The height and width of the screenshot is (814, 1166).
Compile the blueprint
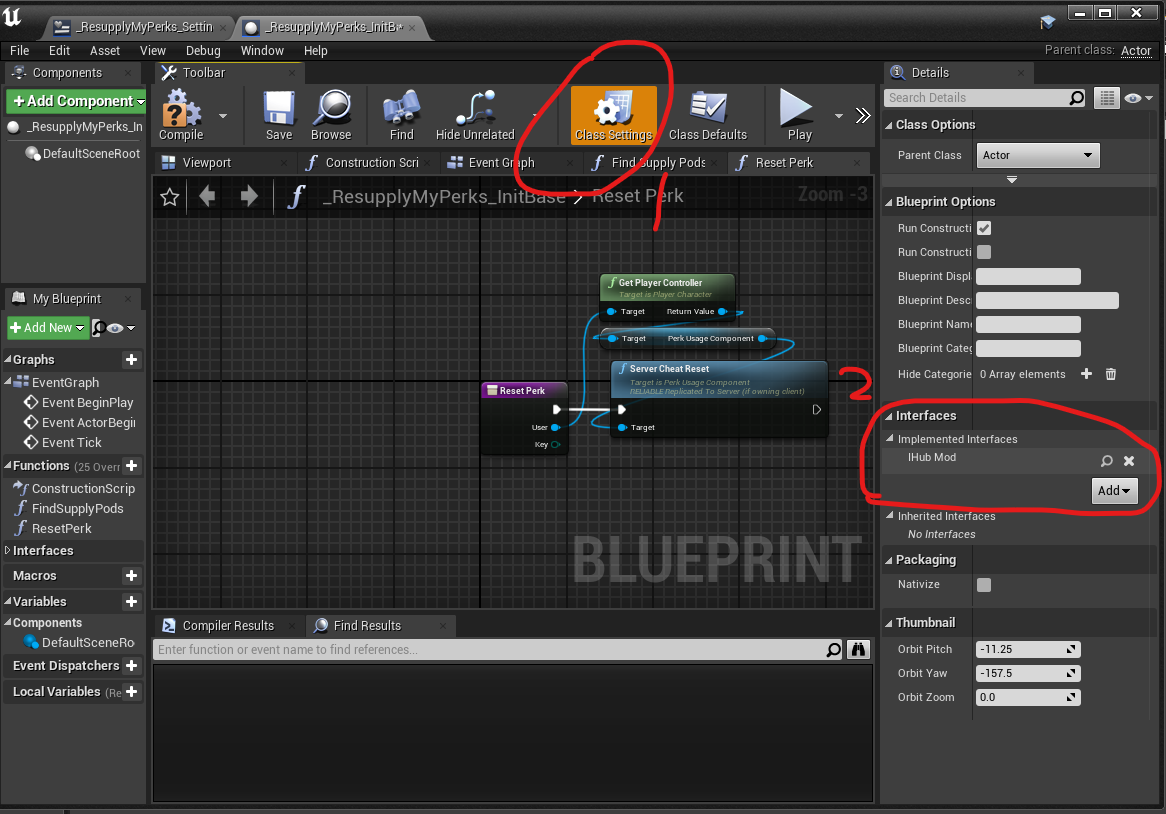pyautogui.click(x=181, y=115)
